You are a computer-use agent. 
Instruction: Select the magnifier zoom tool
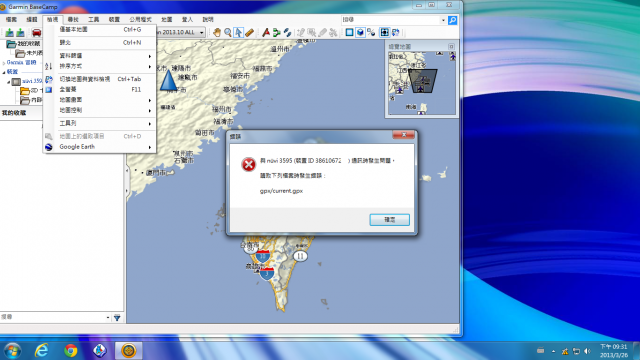(x=228, y=32)
